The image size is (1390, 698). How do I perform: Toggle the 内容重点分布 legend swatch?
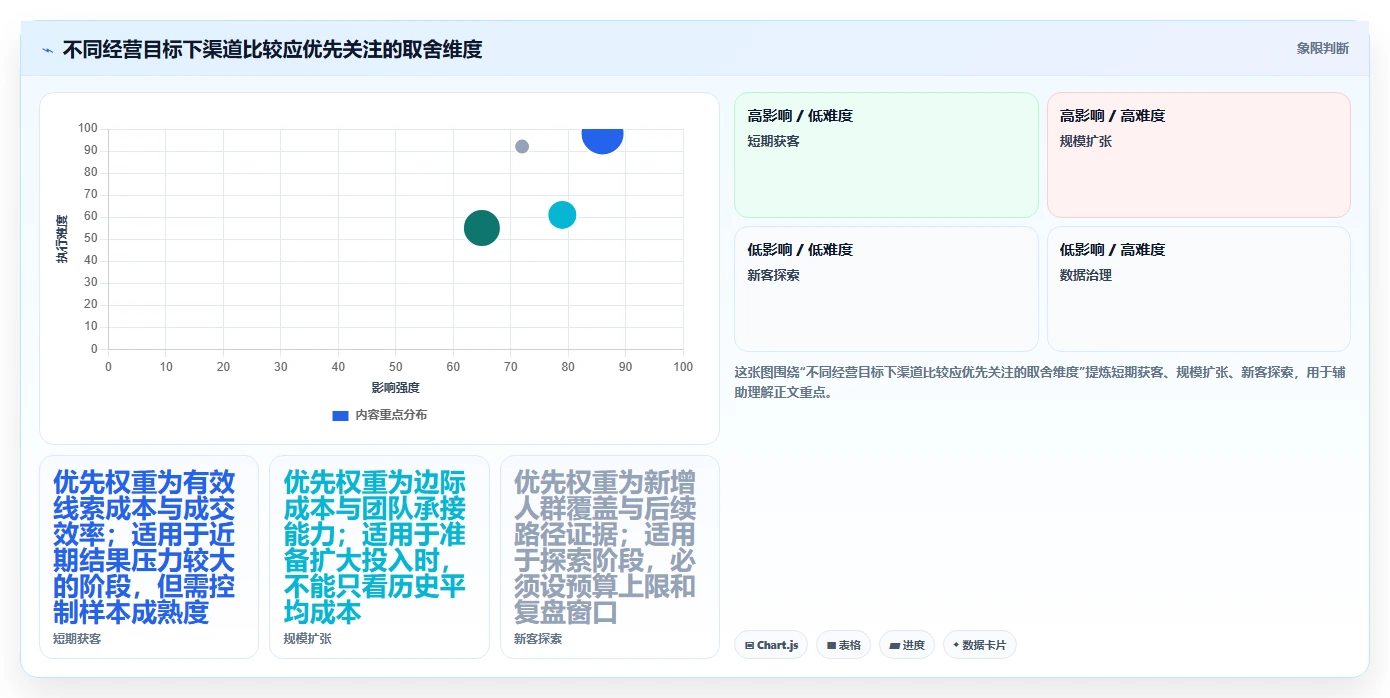tap(340, 415)
